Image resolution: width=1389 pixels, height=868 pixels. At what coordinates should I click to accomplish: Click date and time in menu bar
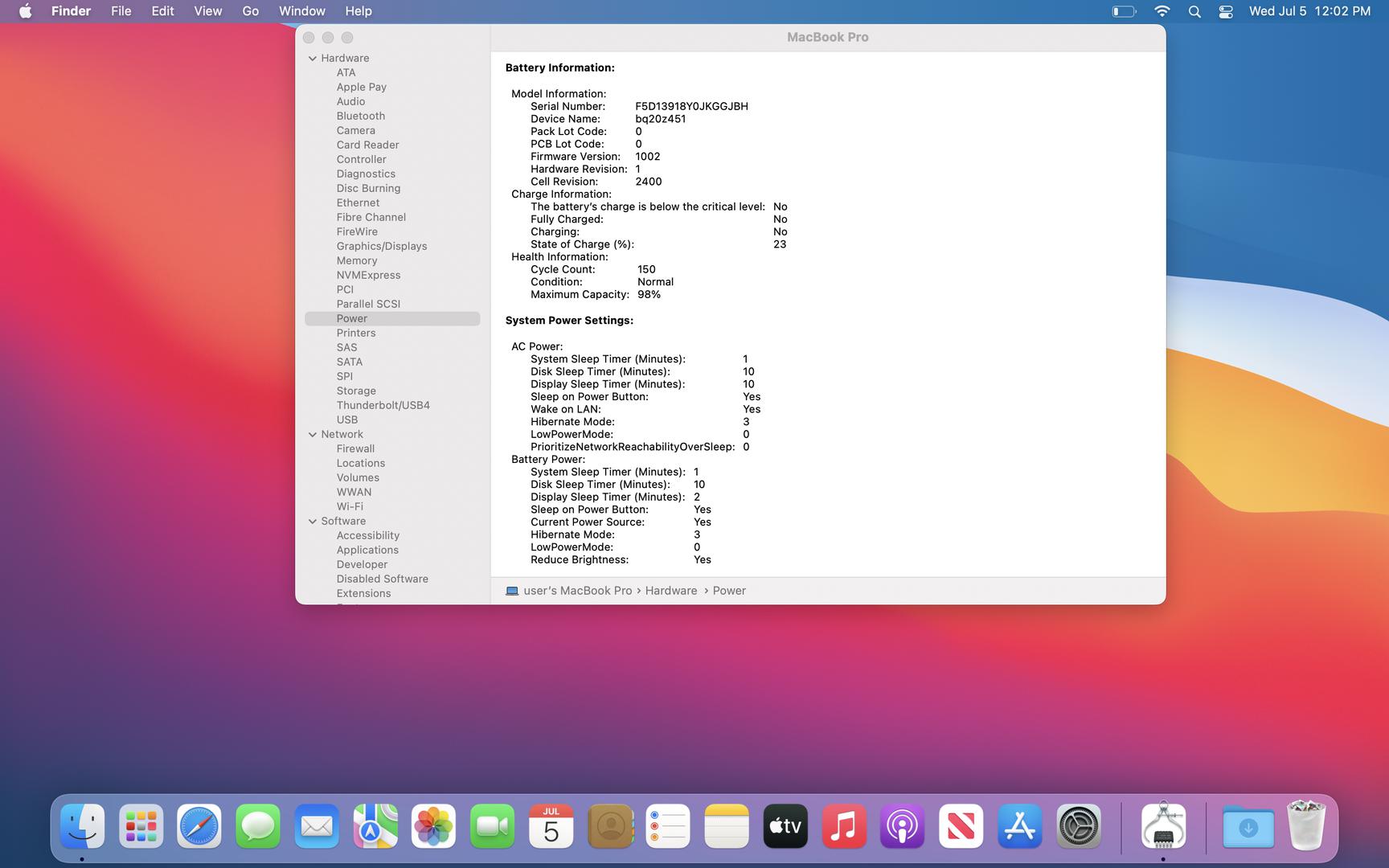pyautogui.click(x=1309, y=11)
